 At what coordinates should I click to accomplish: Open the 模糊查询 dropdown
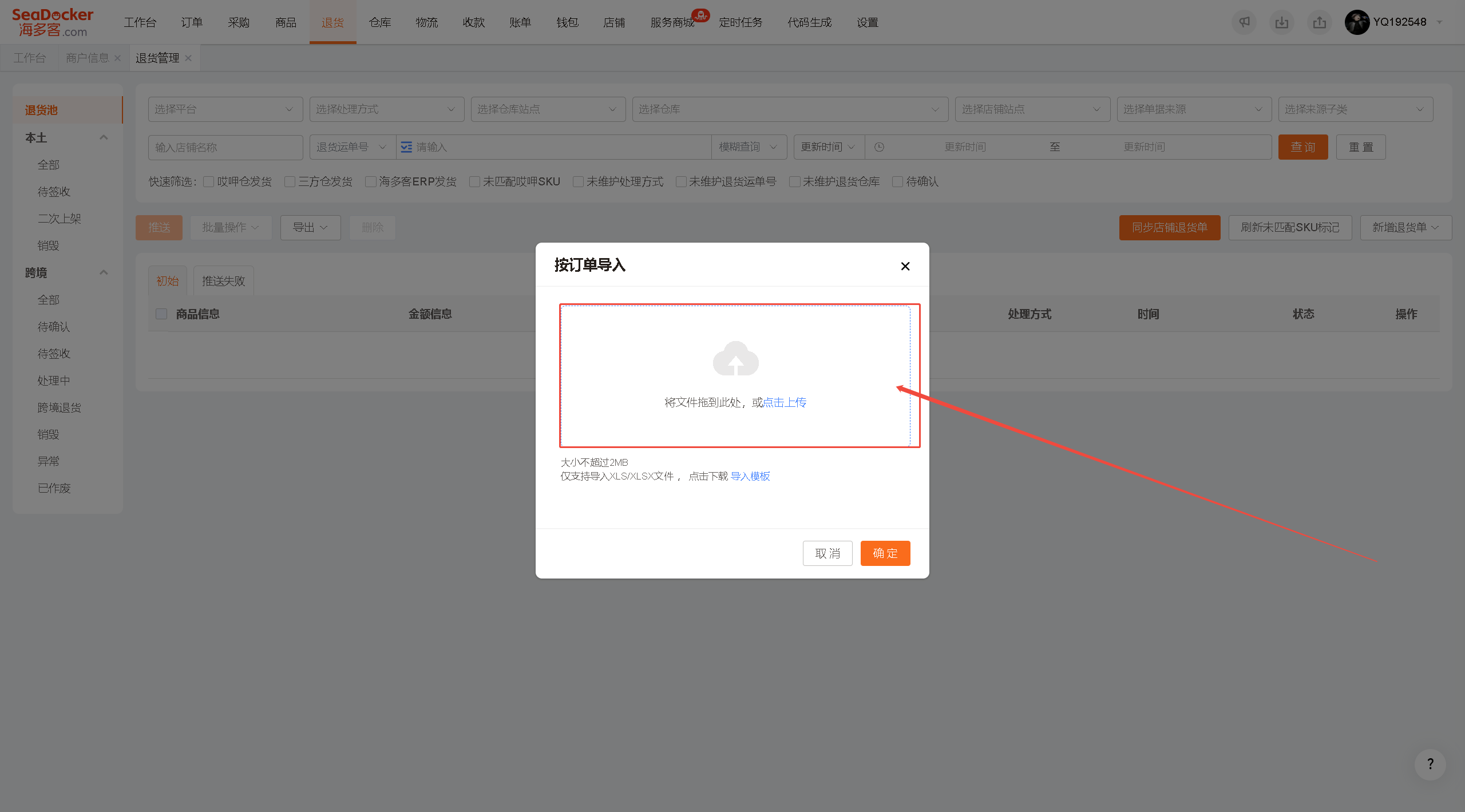(x=749, y=147)
